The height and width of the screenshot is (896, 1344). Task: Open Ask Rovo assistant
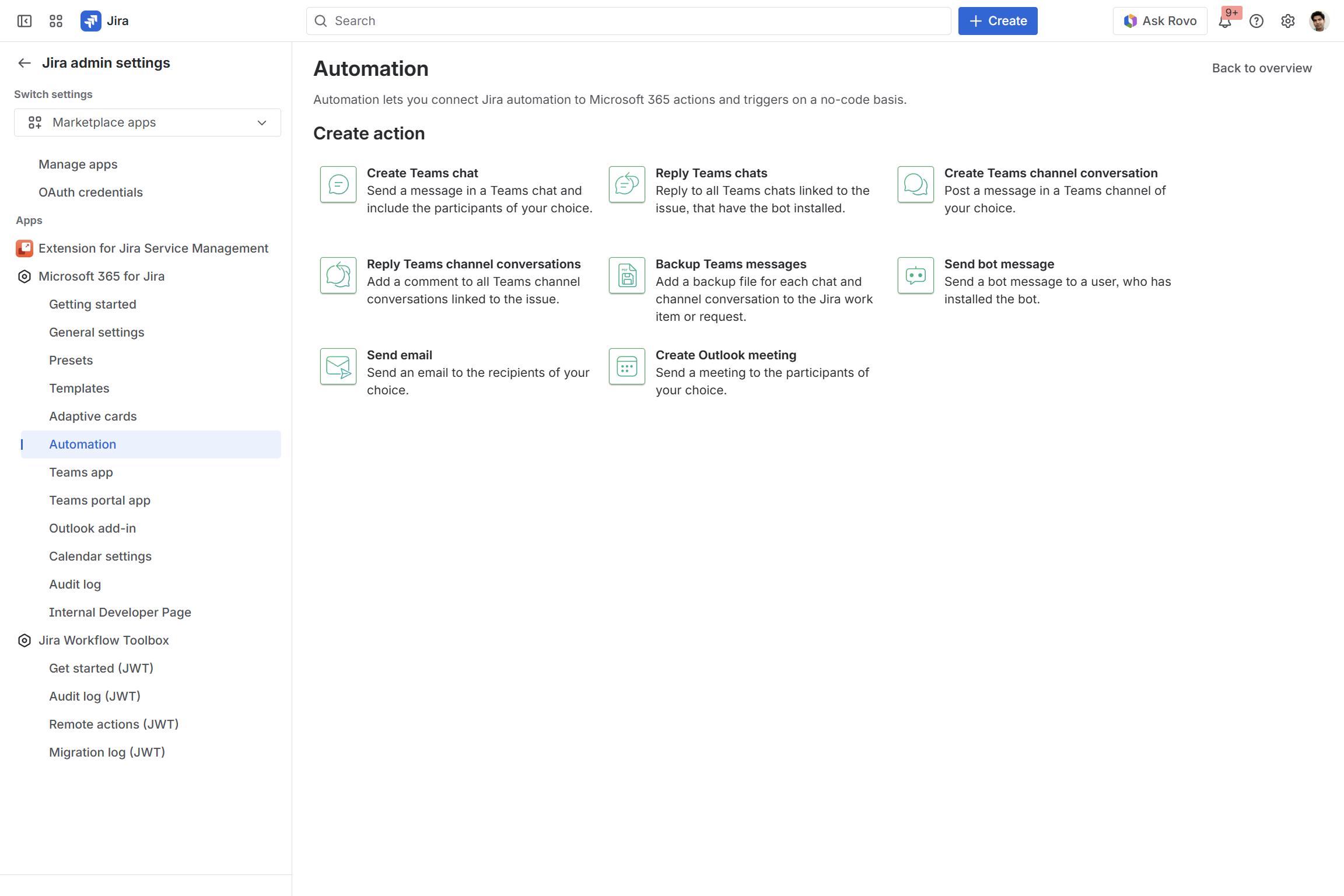click(1160, 21)
